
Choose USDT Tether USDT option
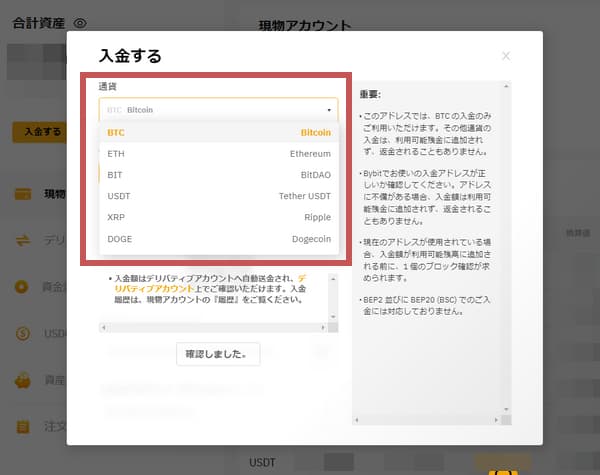click(x=219, y=196)
